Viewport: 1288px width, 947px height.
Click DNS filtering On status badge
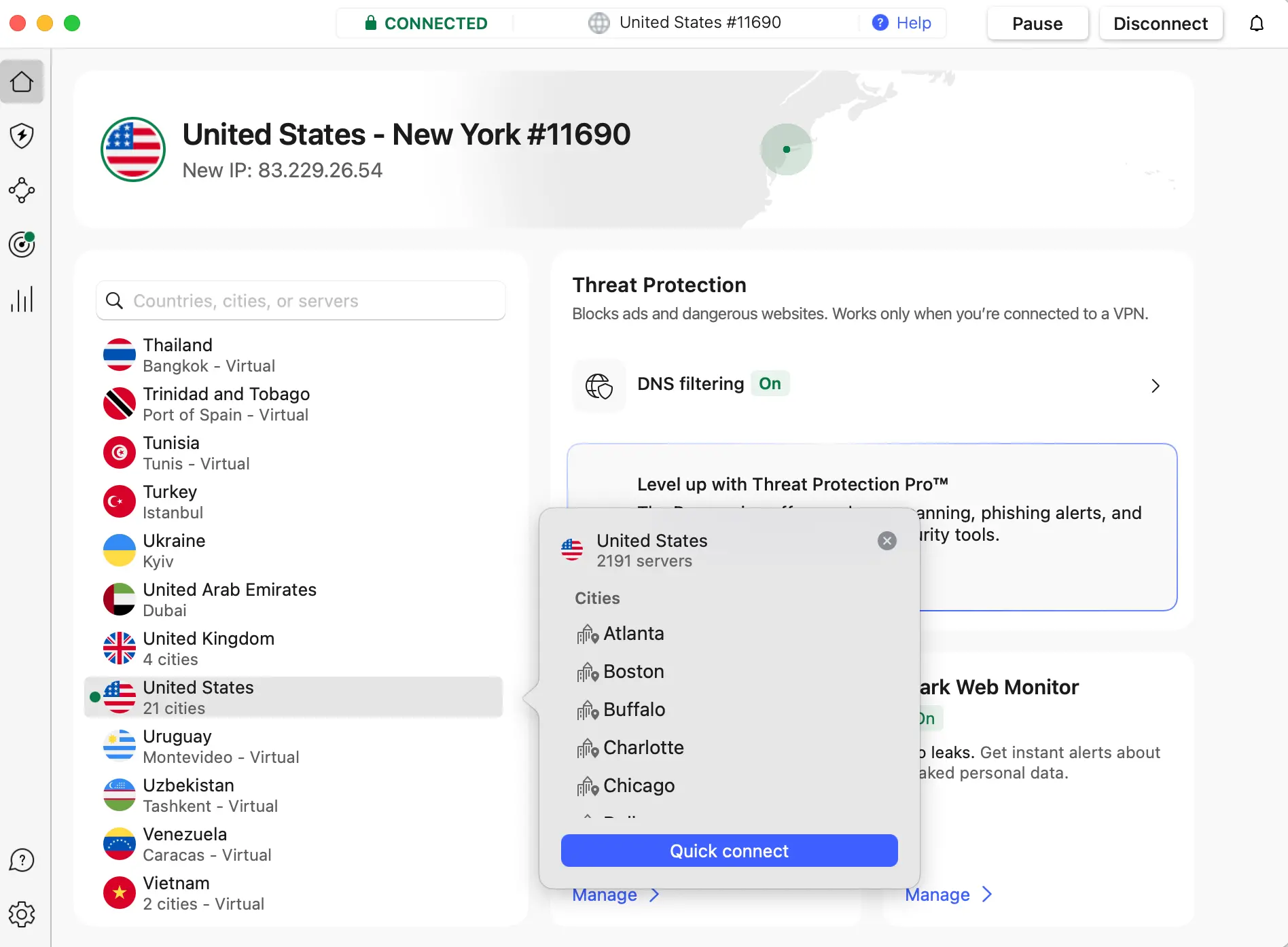770,384
